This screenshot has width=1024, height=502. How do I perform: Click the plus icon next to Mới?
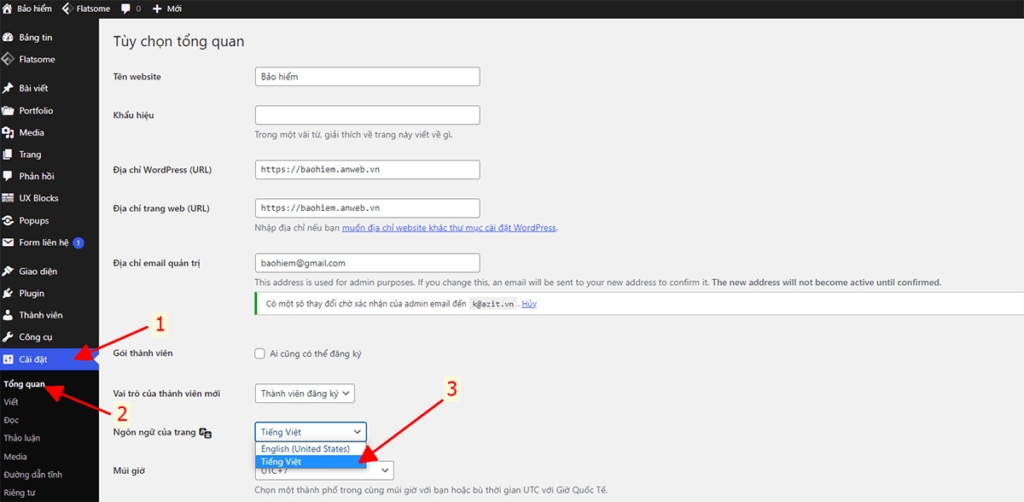point(157,9)
